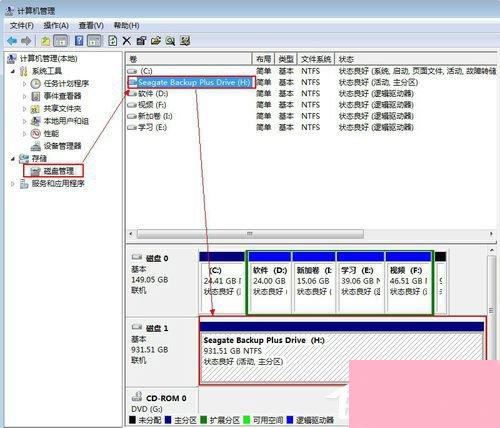The width and height of the screenshot is (500, 428).
Task: Open the 帮助(H) menu
Action: coord(126,26)
